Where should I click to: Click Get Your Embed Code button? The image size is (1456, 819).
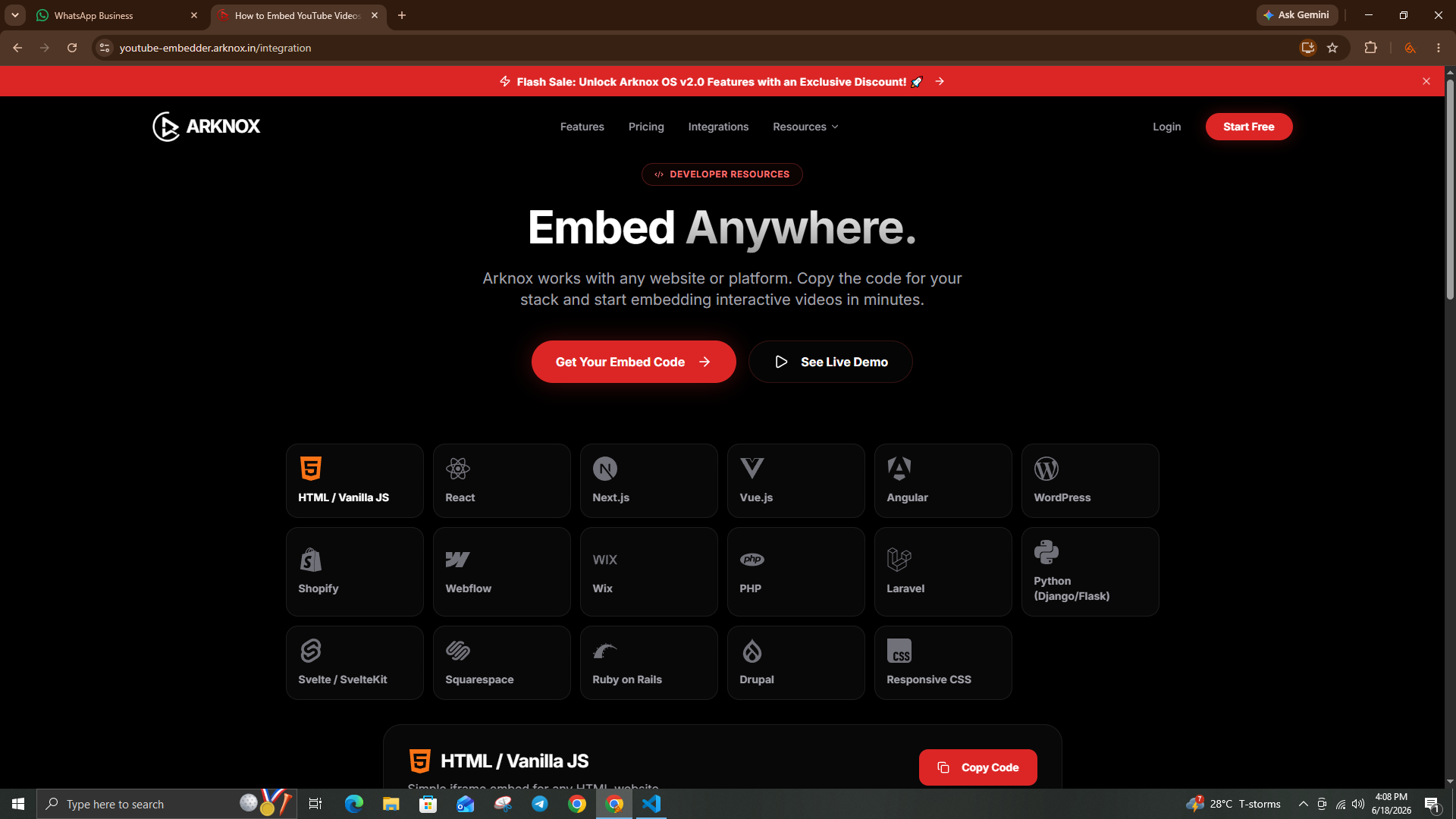633,362
